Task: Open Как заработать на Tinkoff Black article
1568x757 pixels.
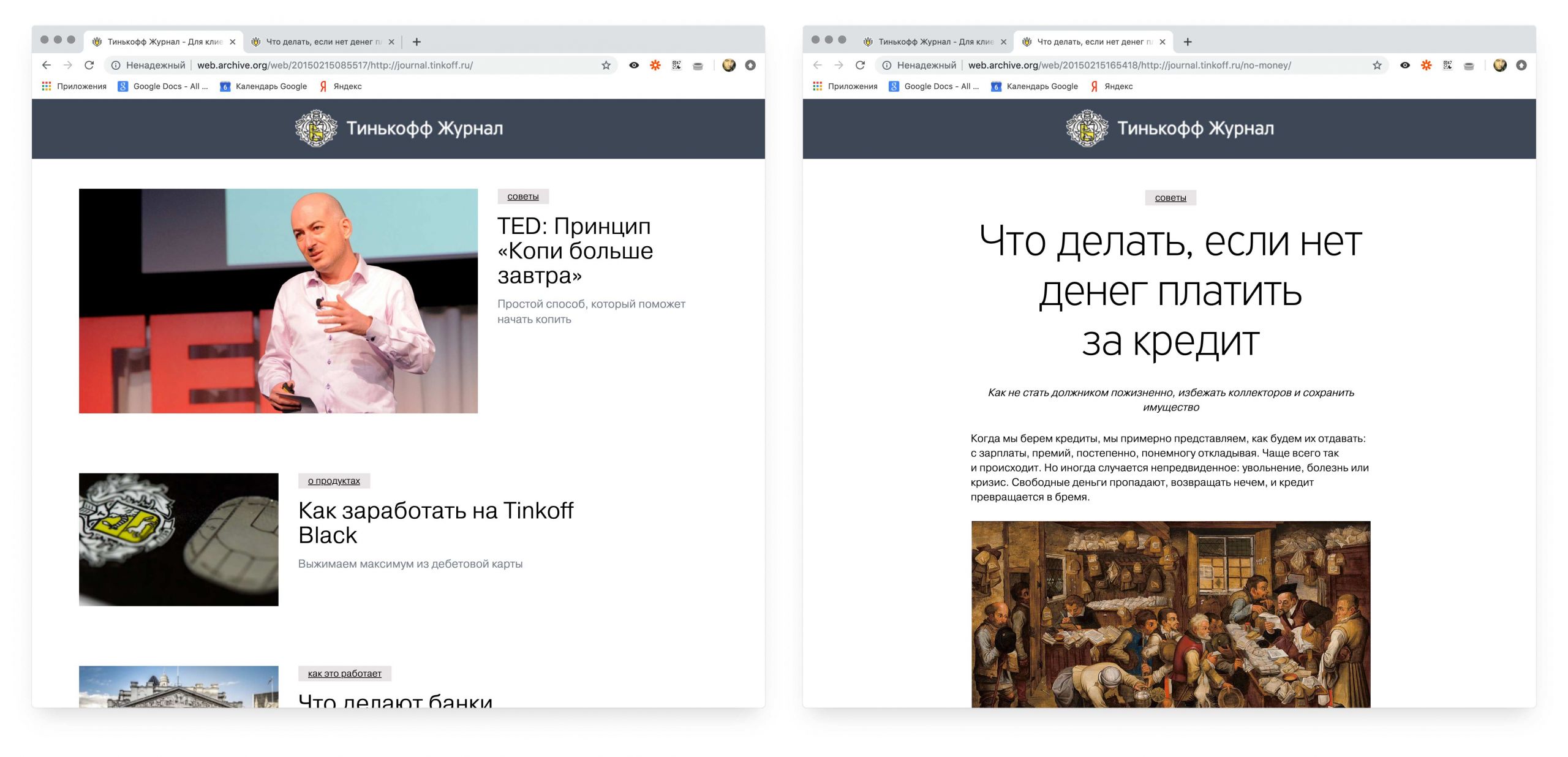Action: coord(435,522)
